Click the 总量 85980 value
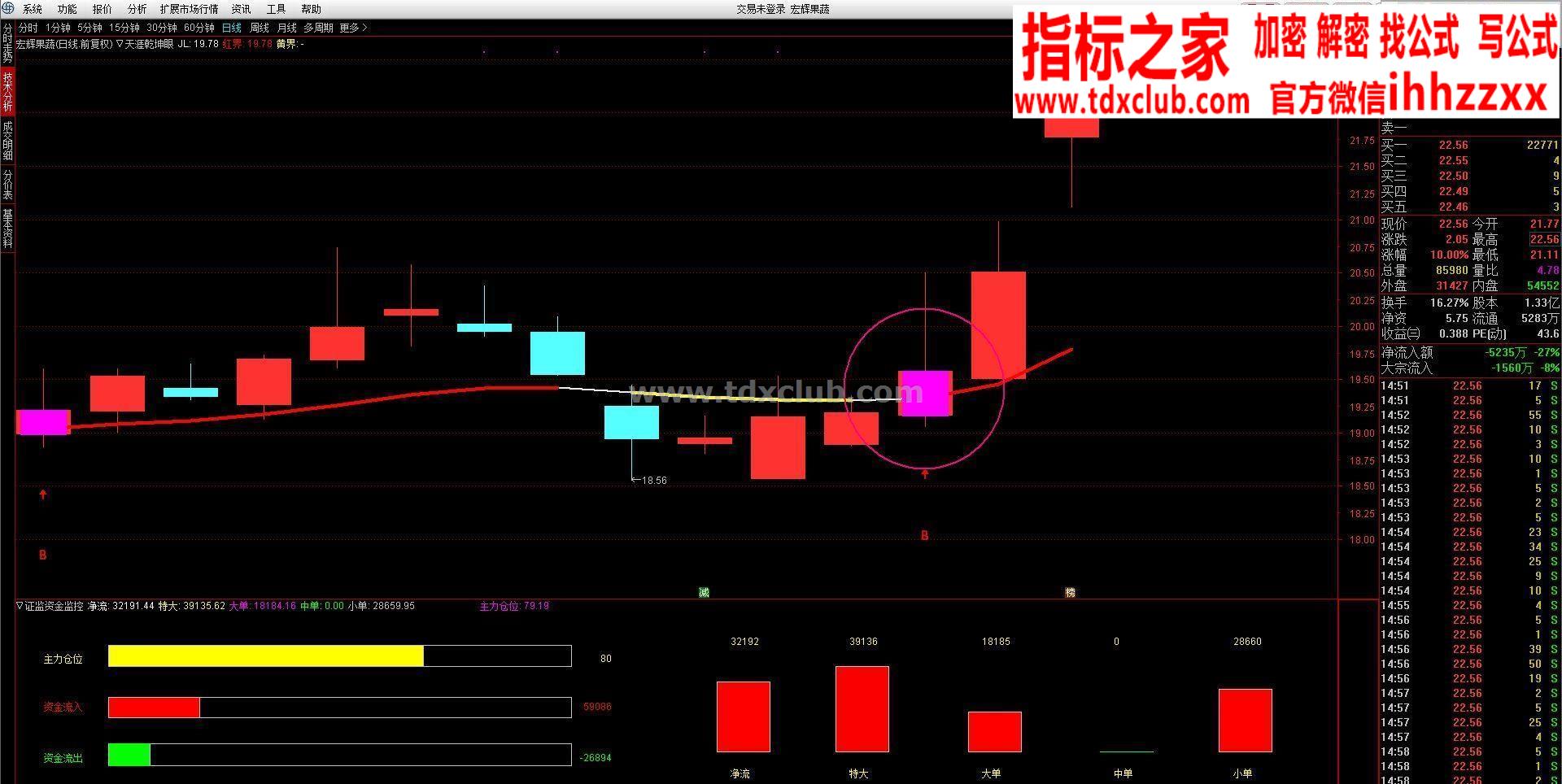Viewport: 1562px width, 784px height. pyautogui.click(x=1451, y=271)
